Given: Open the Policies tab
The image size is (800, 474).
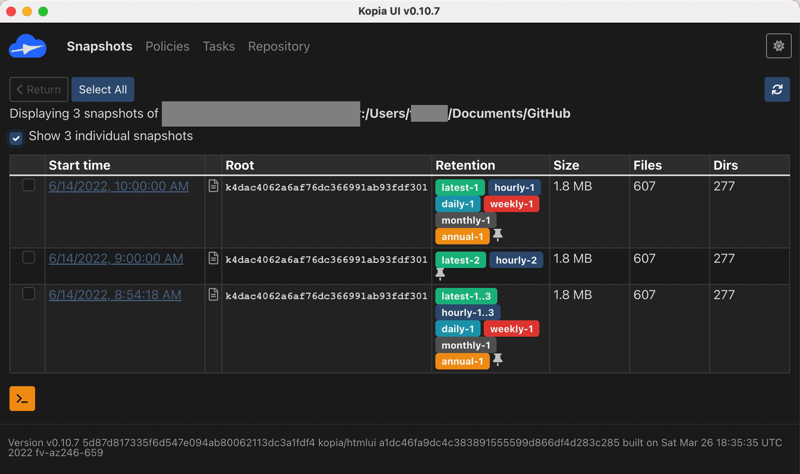Looking at the screenshot, I should 167,46.
